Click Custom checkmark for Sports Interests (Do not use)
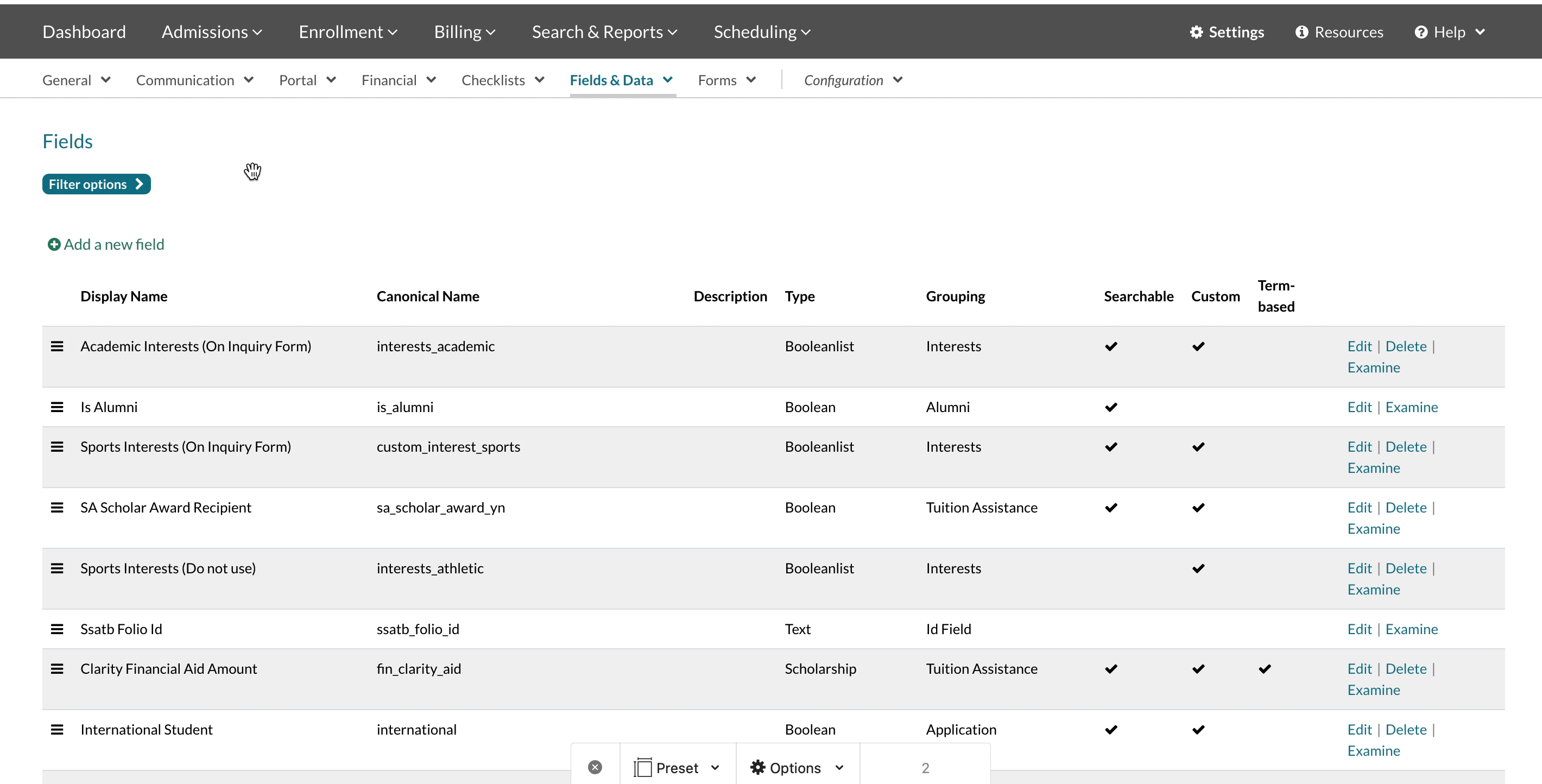 [1198, 568]
